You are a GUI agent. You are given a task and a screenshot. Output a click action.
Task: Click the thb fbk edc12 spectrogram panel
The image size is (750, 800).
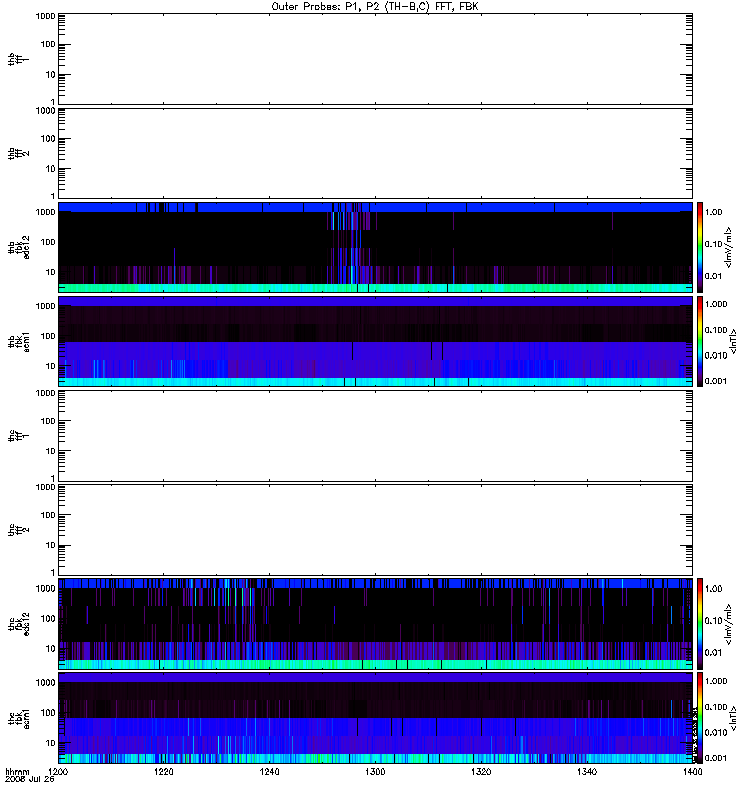(x=375, y=247)
